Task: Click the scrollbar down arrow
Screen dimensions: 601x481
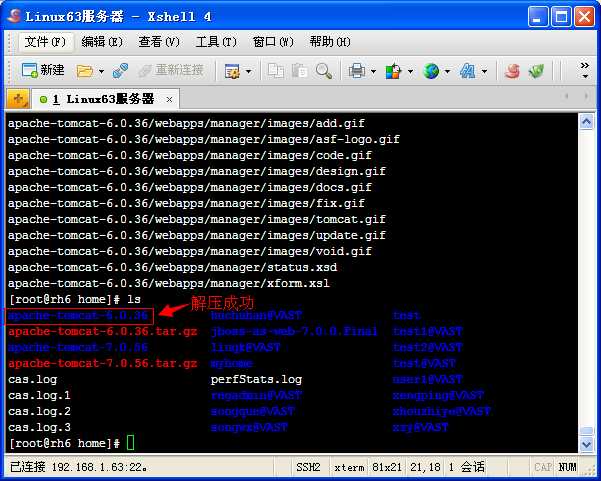Action: [x=586, y=445]
